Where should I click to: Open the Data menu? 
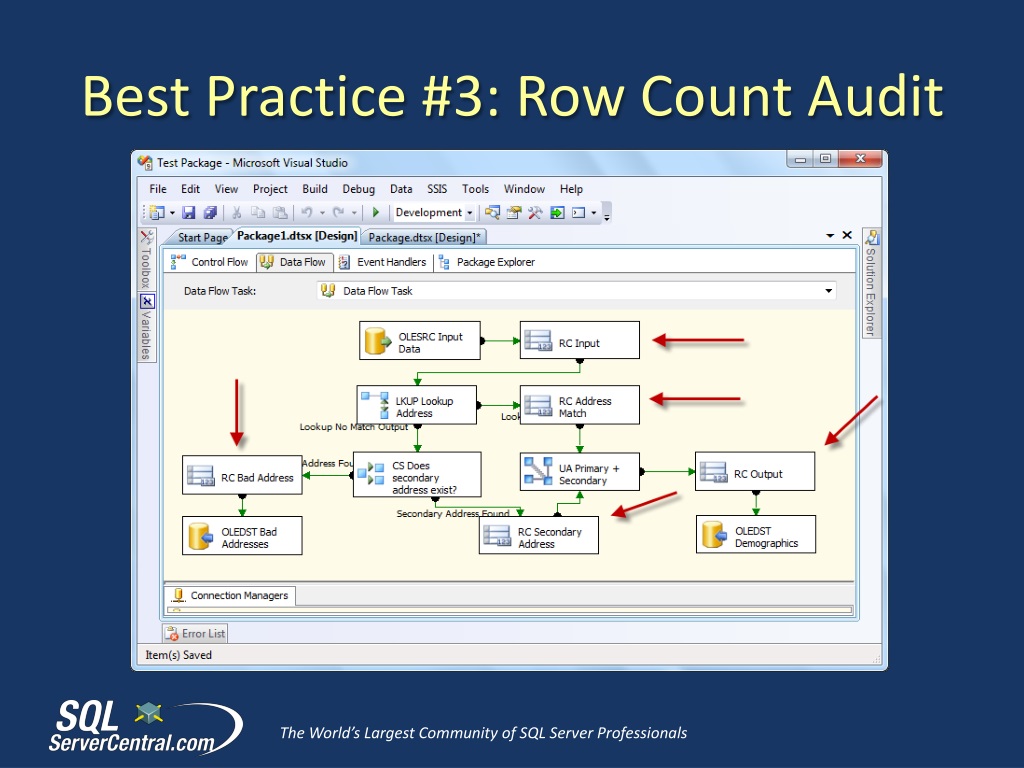[x=401, y=189]
